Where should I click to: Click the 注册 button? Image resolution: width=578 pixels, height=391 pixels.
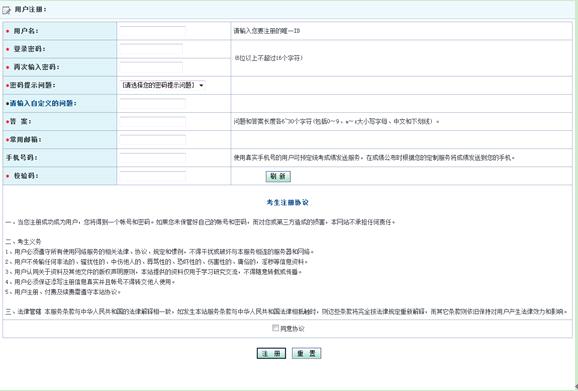(271, 353)
